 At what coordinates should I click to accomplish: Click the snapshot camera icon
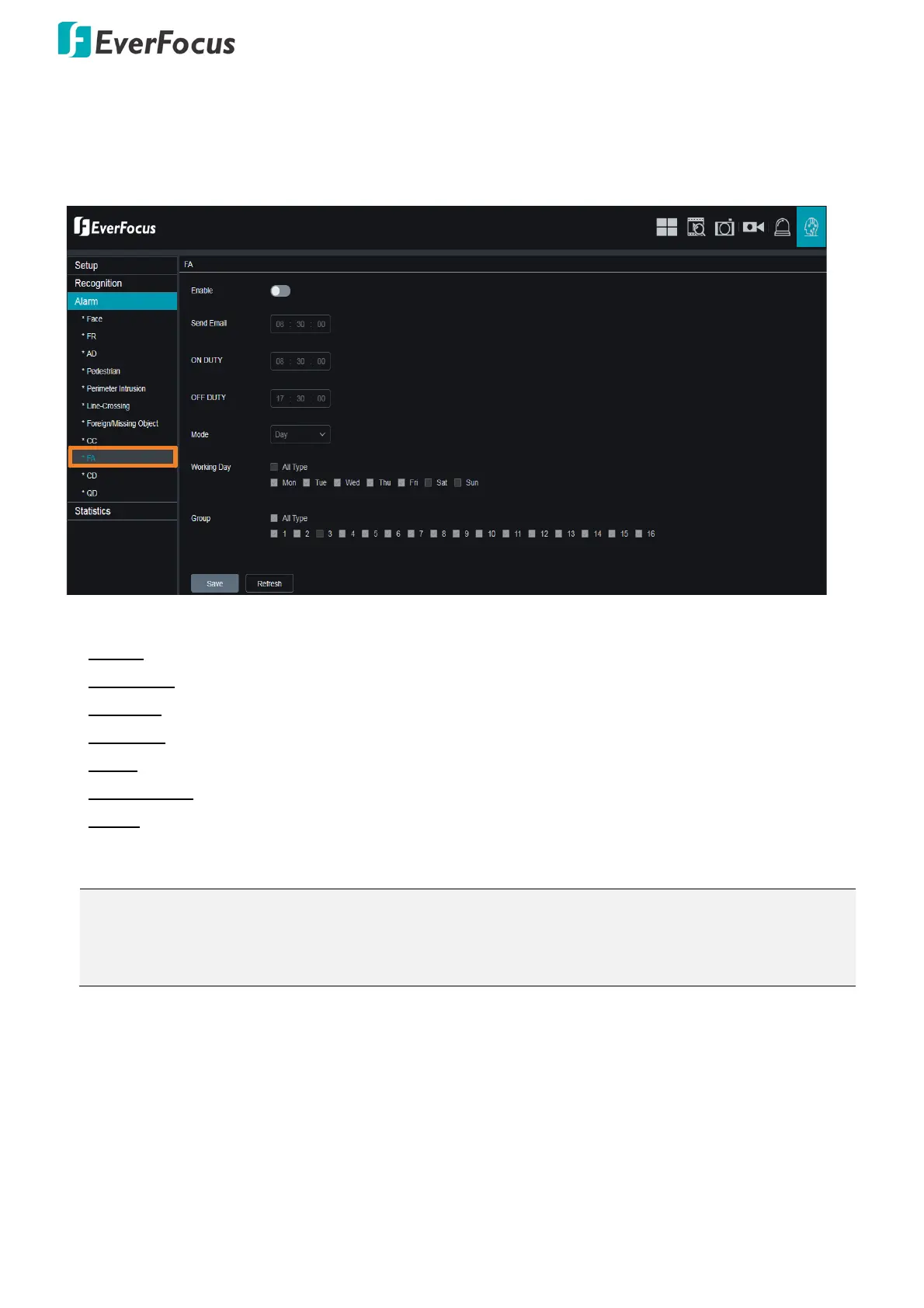point(724,228)
